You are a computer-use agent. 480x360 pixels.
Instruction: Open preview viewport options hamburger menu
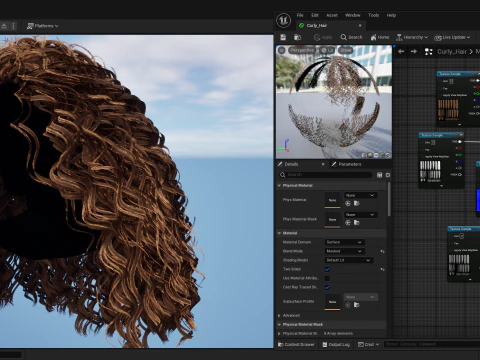pos(282,50)
